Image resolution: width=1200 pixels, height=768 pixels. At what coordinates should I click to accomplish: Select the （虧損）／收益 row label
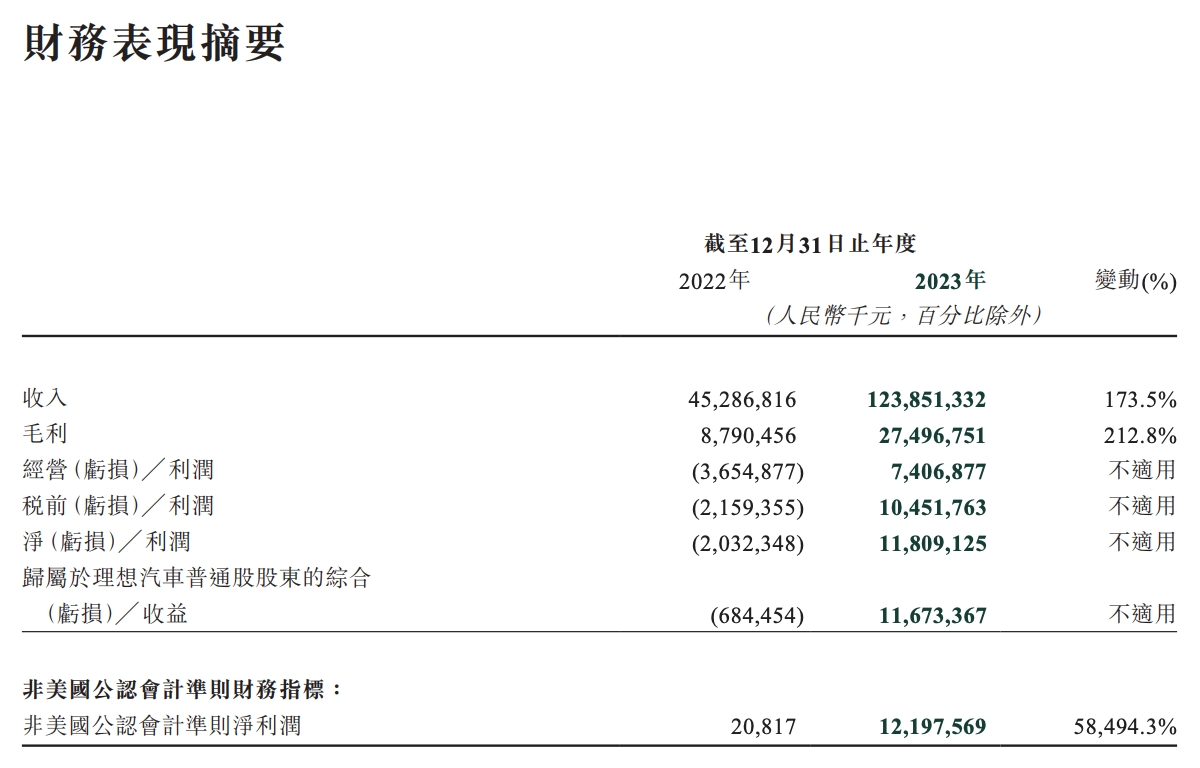[117, 614]
